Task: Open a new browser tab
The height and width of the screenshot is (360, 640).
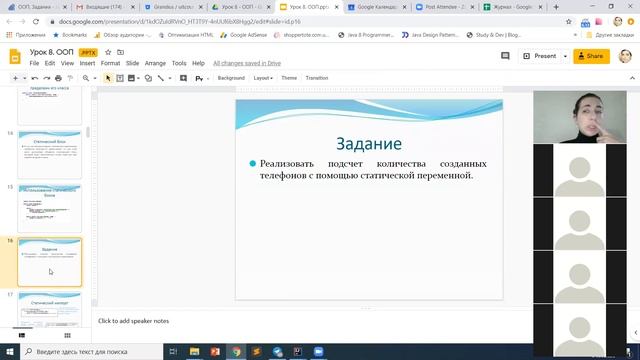Action: [x=556, y=7]
